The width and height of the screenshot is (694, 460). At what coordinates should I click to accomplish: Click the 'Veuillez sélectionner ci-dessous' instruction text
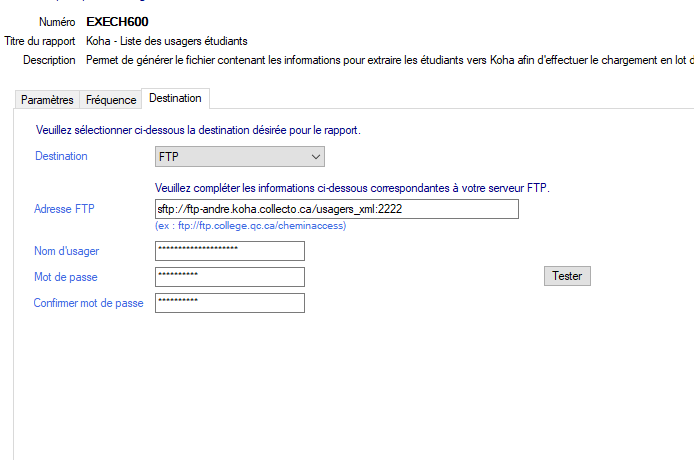click(198, 131)
